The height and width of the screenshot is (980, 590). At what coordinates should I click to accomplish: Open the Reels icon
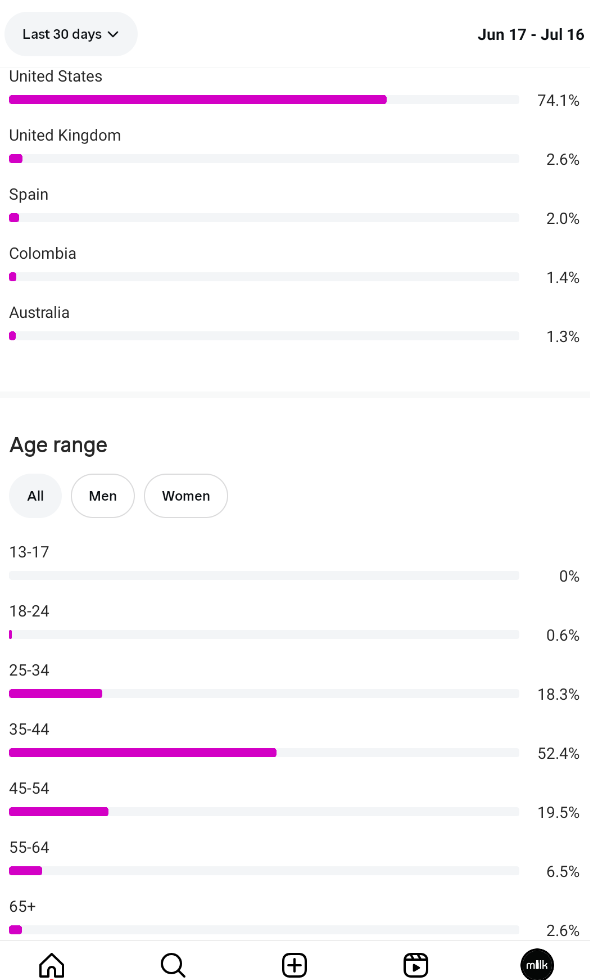[x=416, y=964]
